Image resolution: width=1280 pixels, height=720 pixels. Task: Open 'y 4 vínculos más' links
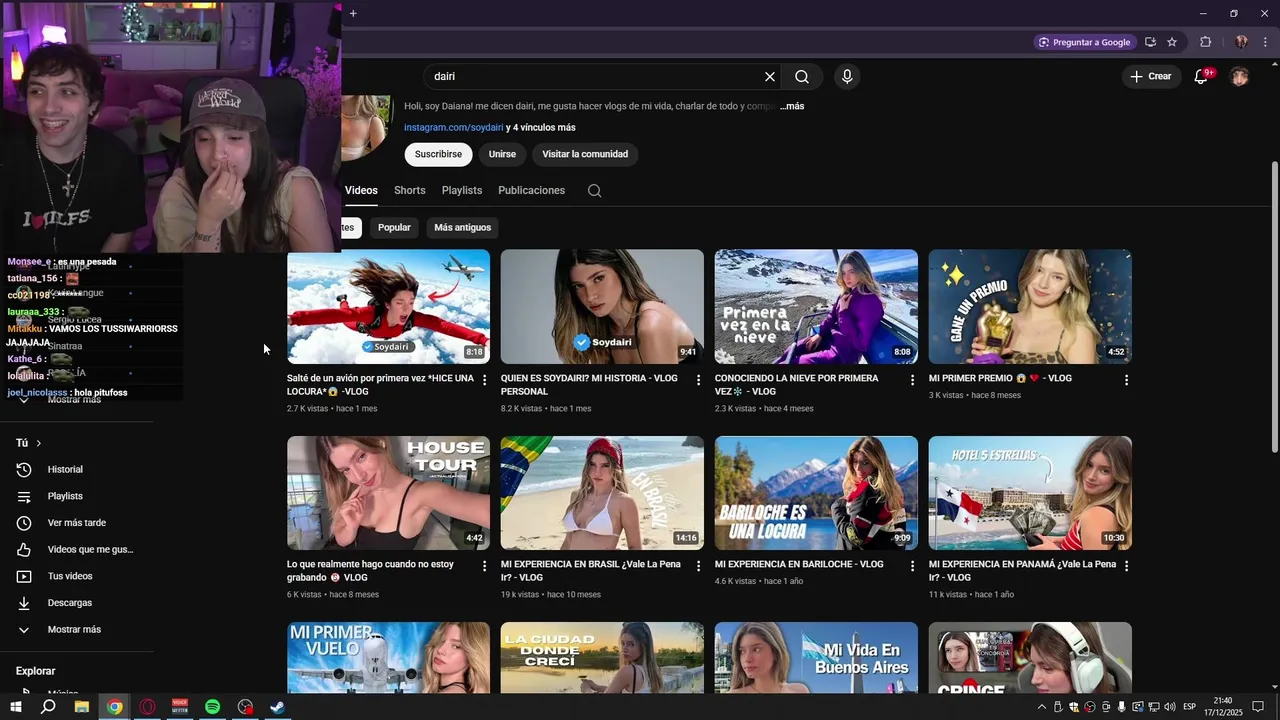541,128
